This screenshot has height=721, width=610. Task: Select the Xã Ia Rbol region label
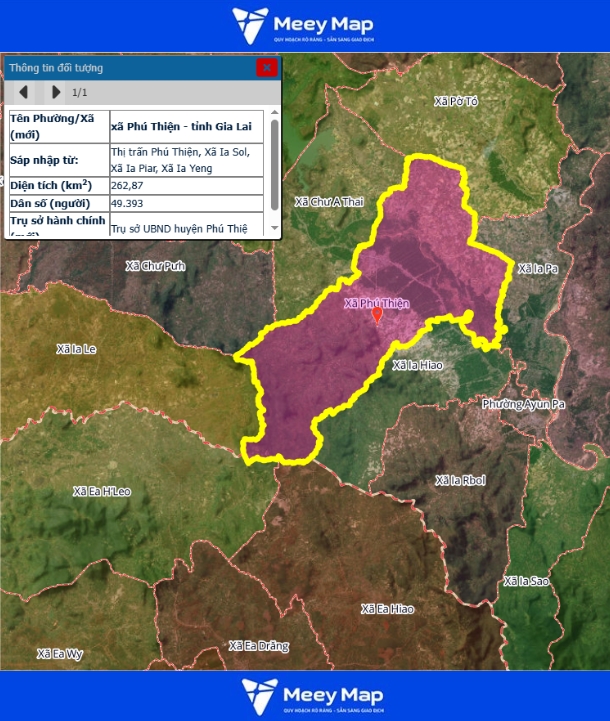click(460, 480)
